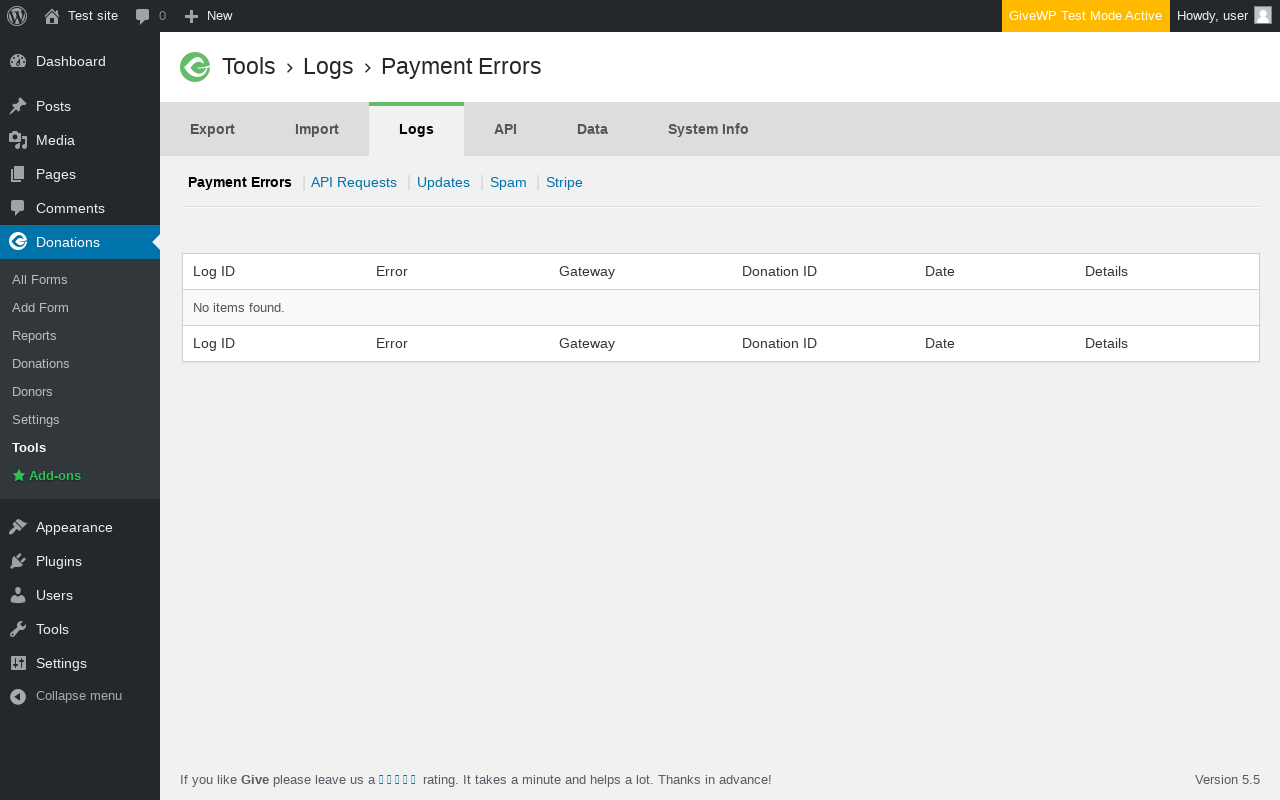Image resolution: width=1280 pixels, height=800 pixels.
Task: Click the top Donation ID column header
Action: click(x=779, y=271)
